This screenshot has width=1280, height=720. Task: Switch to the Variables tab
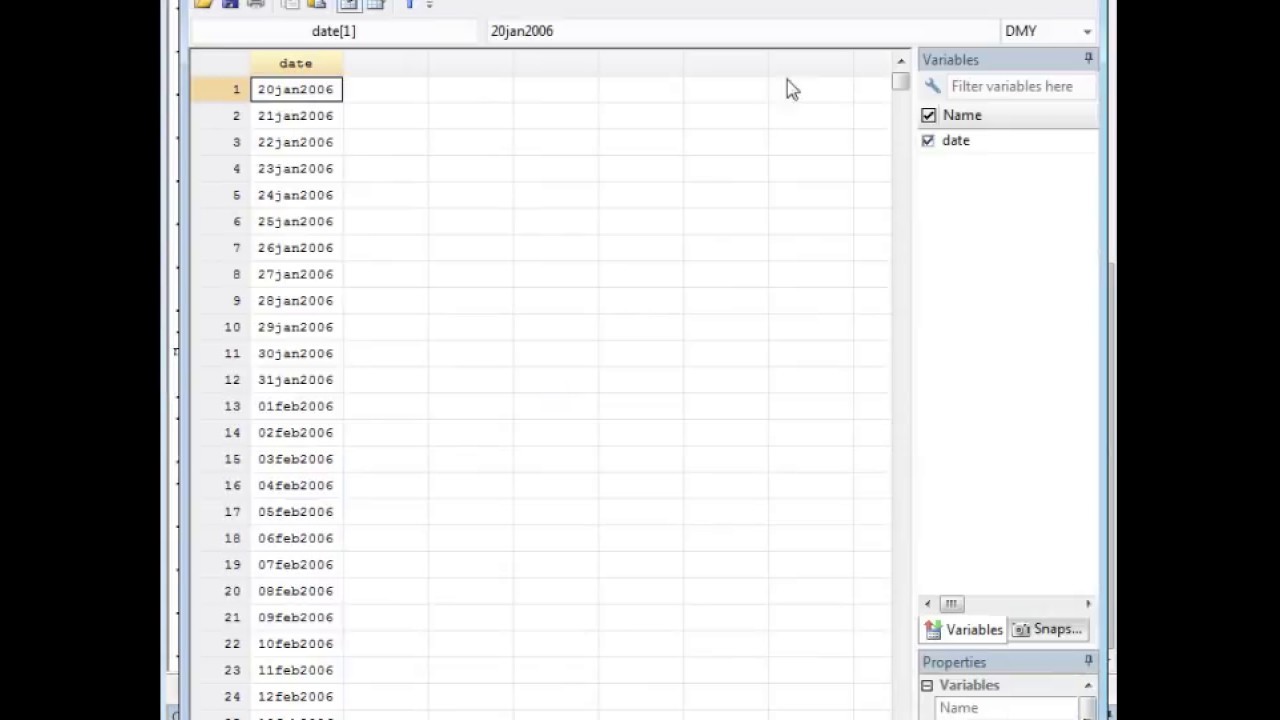(x=964, y=629)
